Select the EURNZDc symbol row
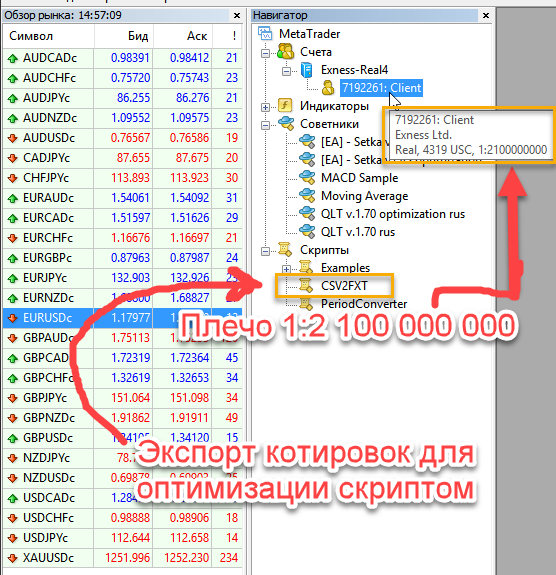Viewport: 556px width, 575px height. [x=122, y=298]
